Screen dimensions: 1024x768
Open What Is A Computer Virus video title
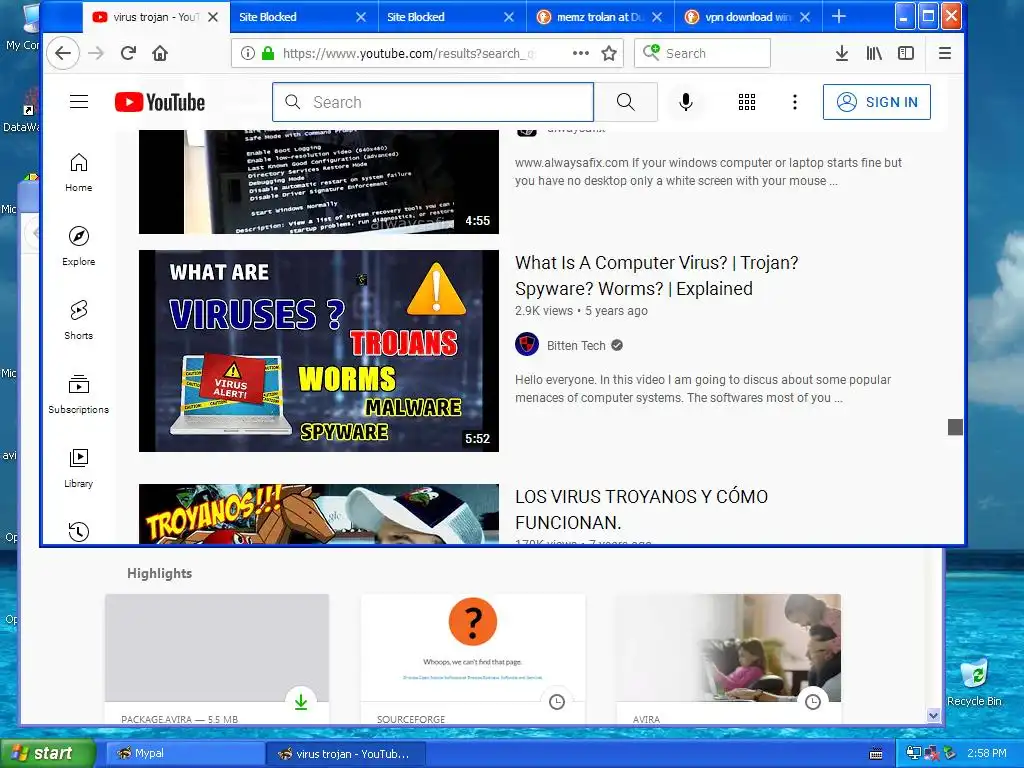pos(656,276)
